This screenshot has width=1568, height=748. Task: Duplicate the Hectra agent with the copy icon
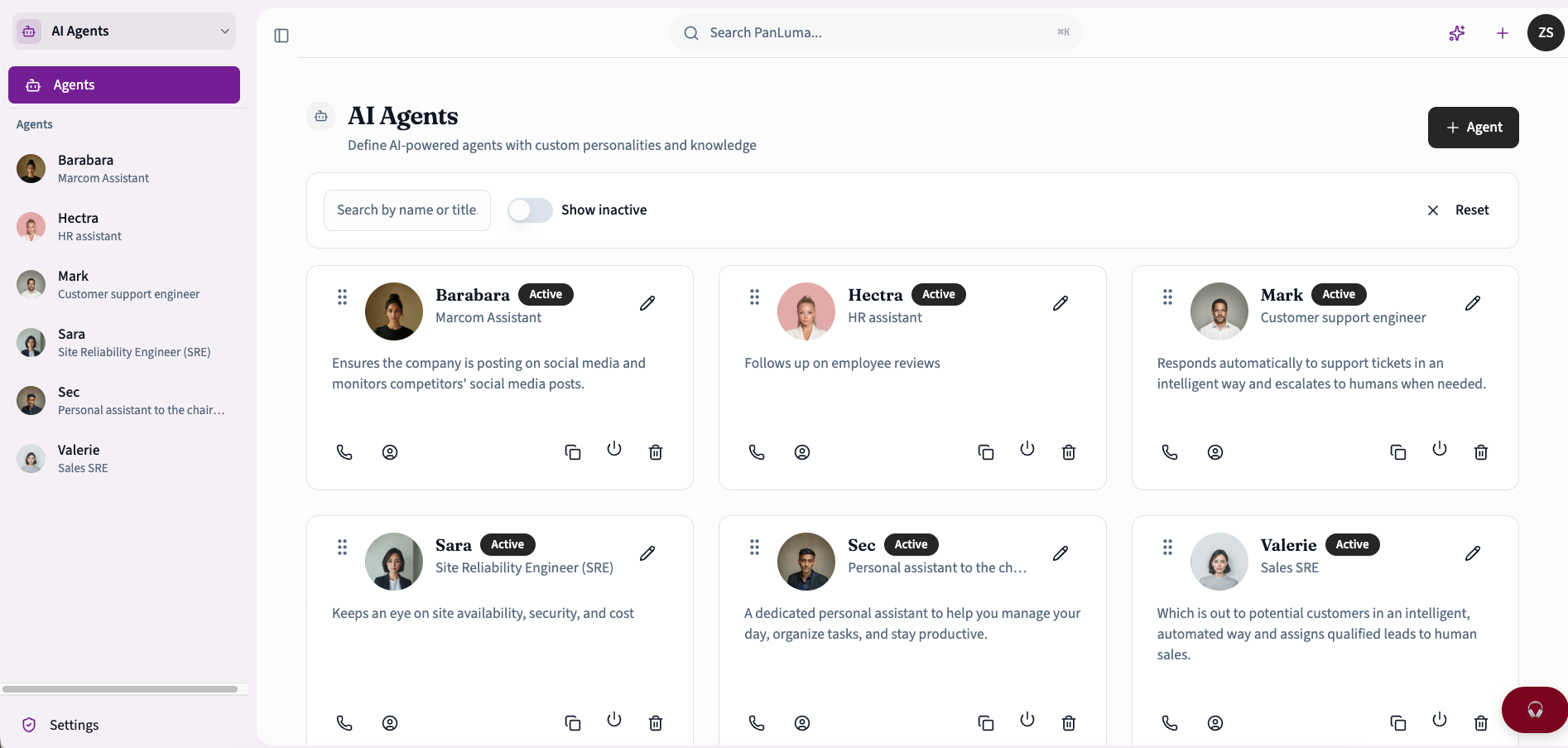[x=985, y=452]
